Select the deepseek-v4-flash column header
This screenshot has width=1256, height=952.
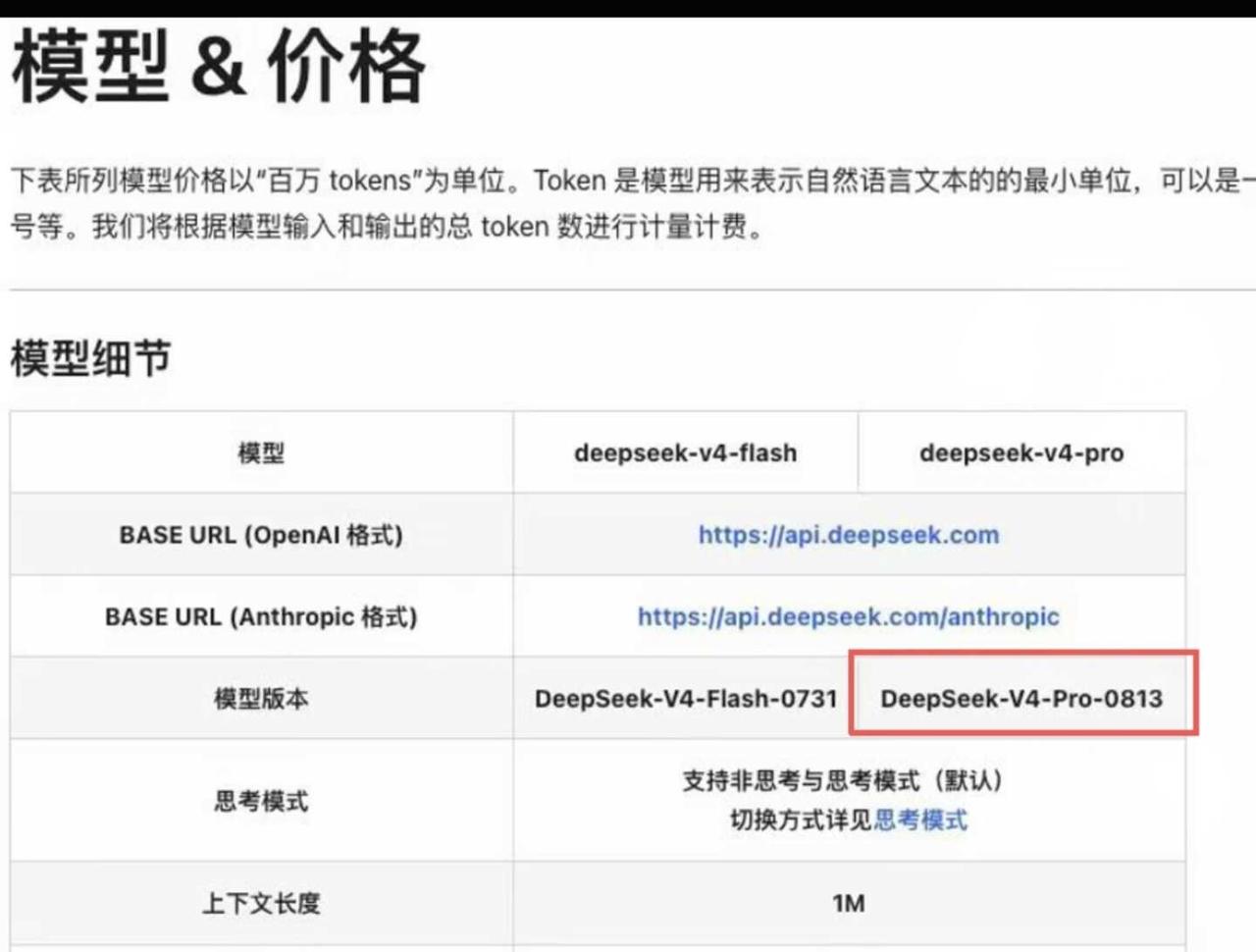tap(686, 452)
